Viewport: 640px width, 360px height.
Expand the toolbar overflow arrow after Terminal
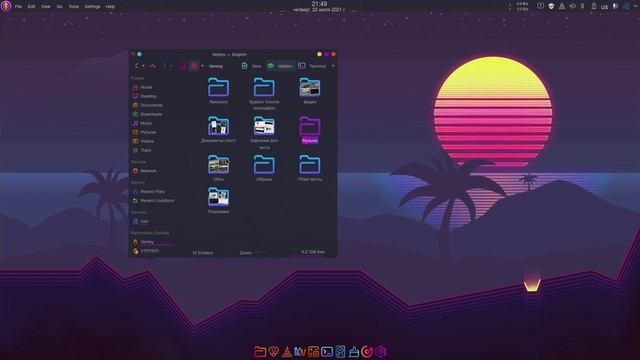pyautogui.click(x=333, y=66)
